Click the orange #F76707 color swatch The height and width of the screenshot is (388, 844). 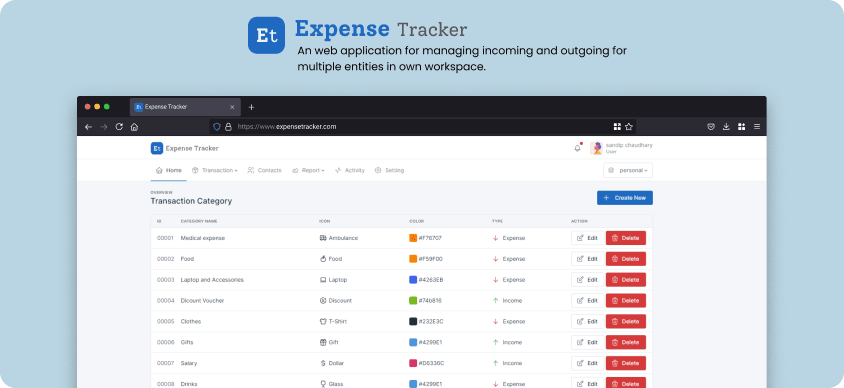[413, 238]
